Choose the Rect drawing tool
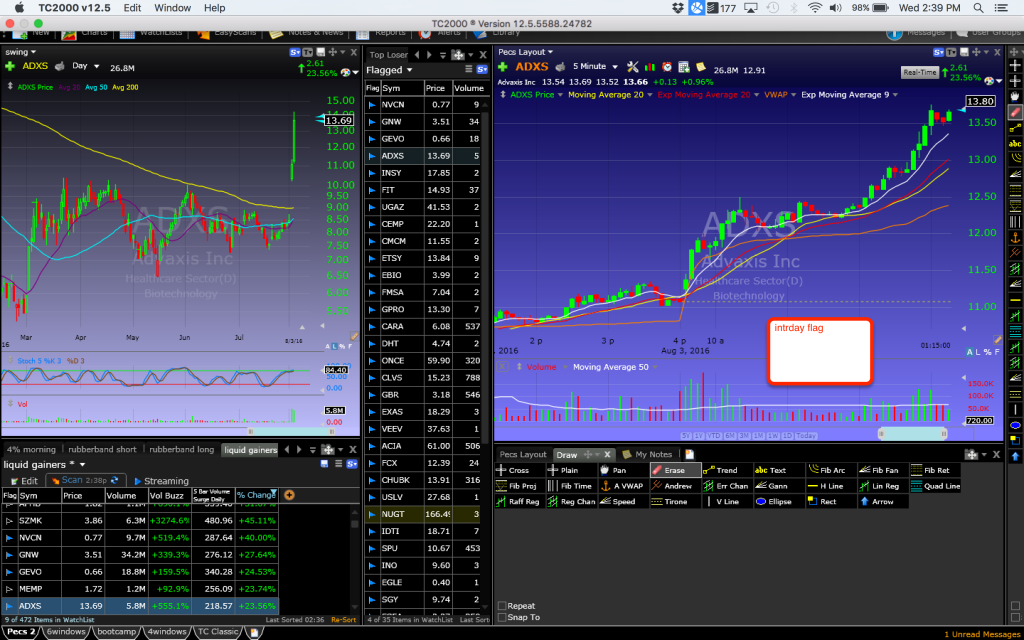This screenshot has height=640, width=1024. click(830, 502)
